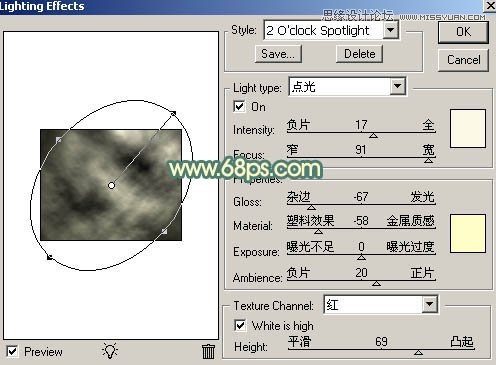
Task: Click the Cancel button
Action: click(463, 60)
